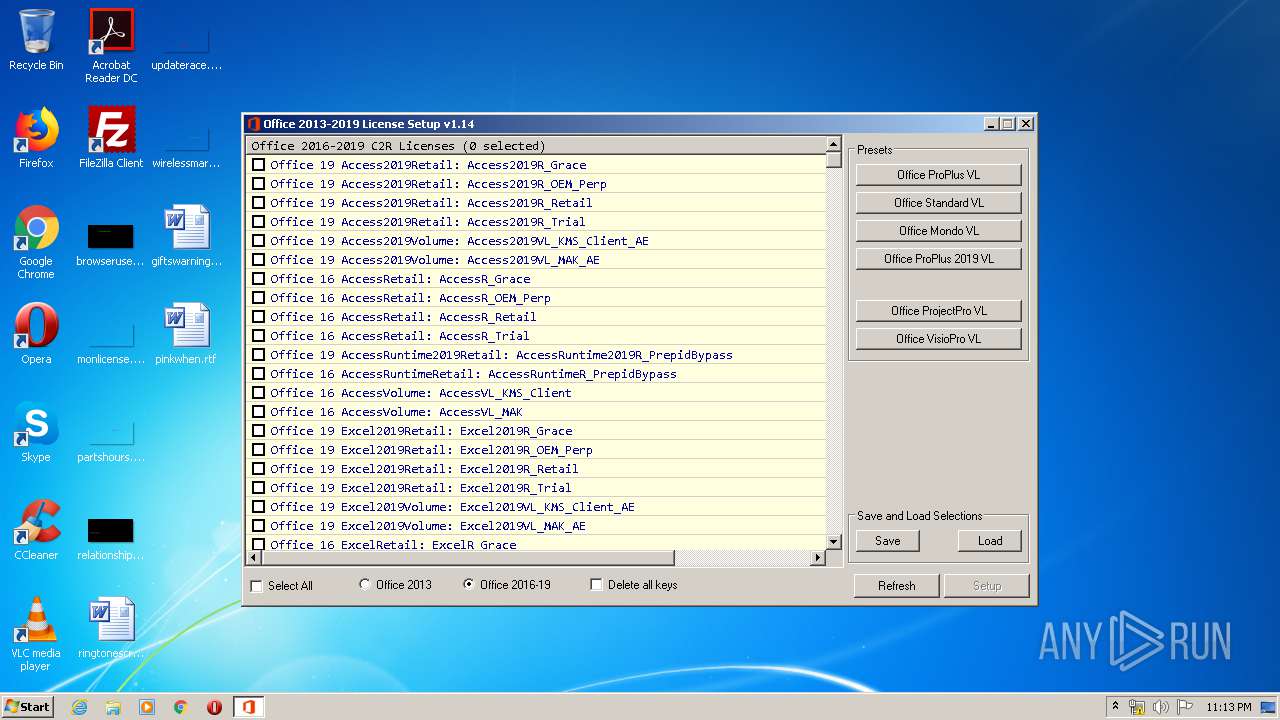Apply the Office Mondo VL preset
The image size is (1280, 720).
point(938,231)
